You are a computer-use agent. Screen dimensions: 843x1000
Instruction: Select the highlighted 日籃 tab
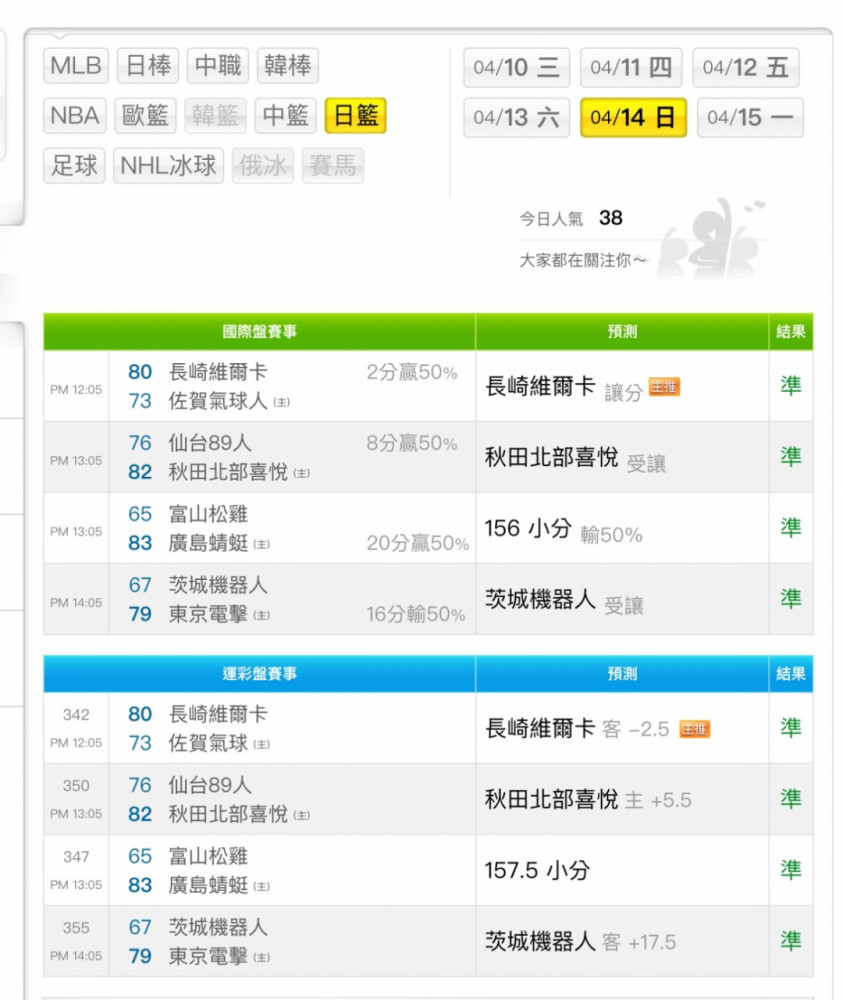[x=356, y=115]
